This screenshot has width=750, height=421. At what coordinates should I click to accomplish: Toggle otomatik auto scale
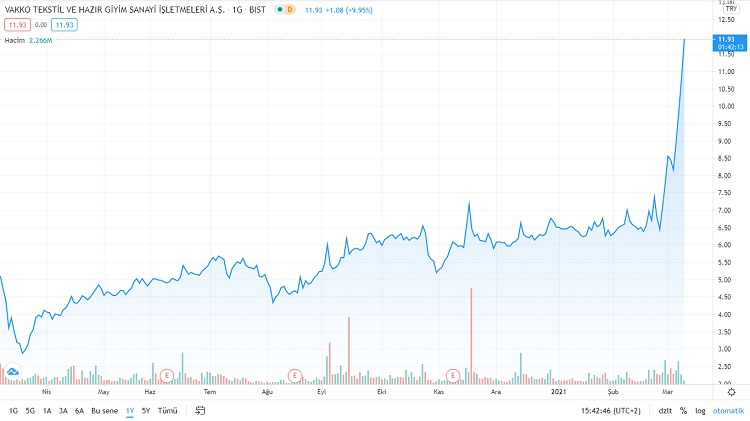pos(728,411)
